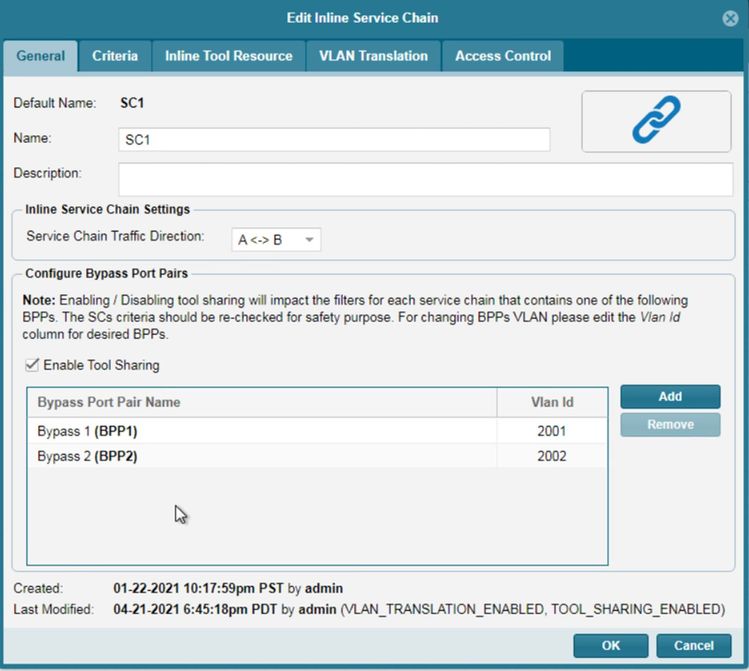Confirm changes with the OK button
749x671 pixels.
coord(610,646)
